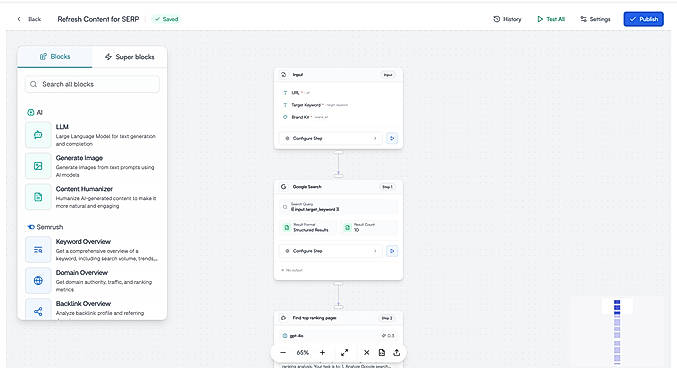This screenshot has height=368, width=677.
Task: Expand Configure Step on Google Search block
Action: (x=330, y=251)
